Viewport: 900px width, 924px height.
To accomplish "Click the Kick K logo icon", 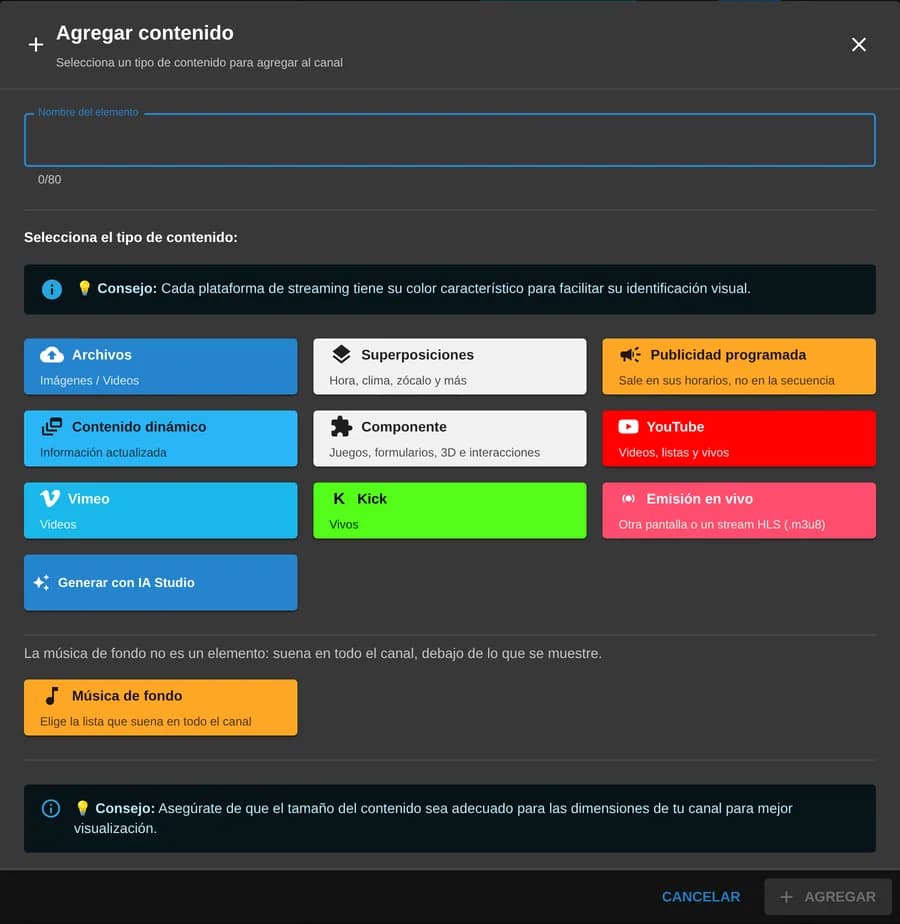I will (x=339, y=499).
